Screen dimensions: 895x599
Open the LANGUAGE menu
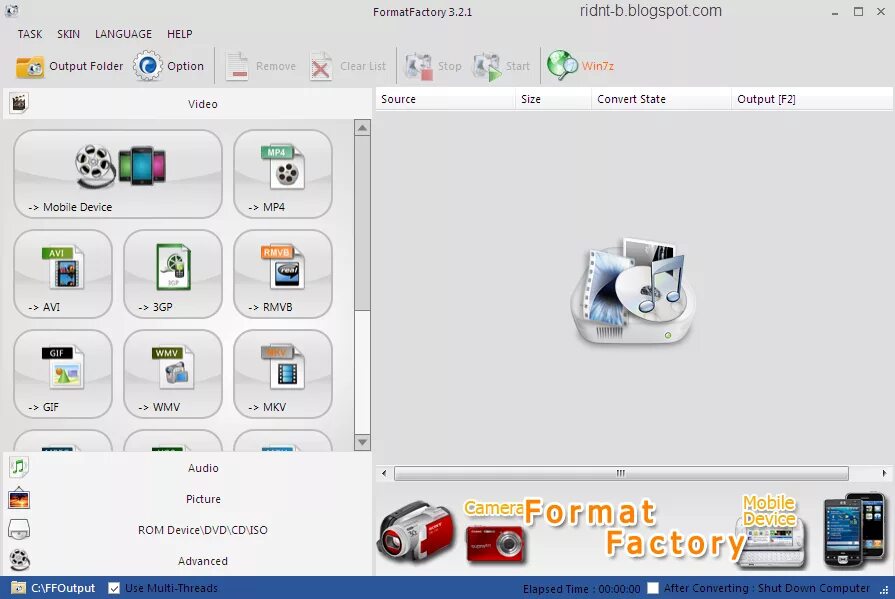point(123,34)
